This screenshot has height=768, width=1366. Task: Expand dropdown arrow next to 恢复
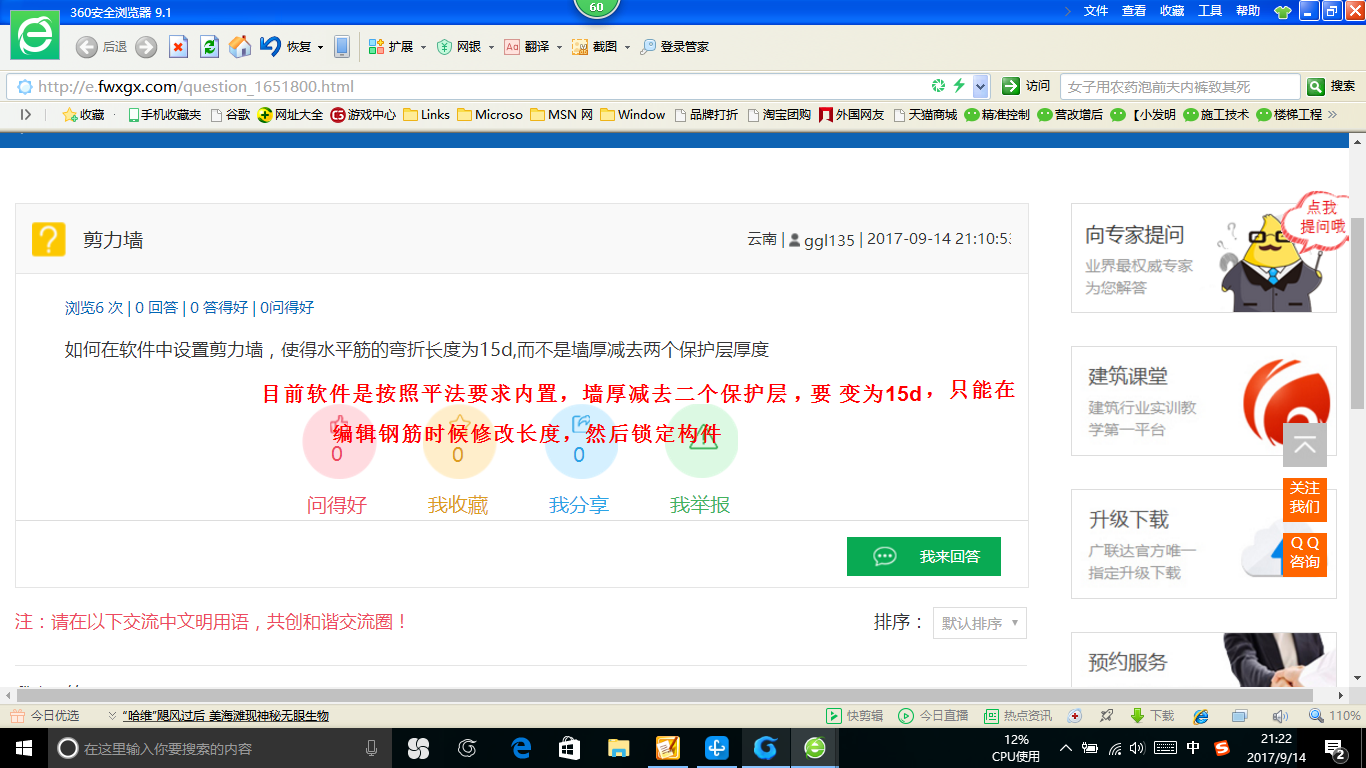(320, 47)
